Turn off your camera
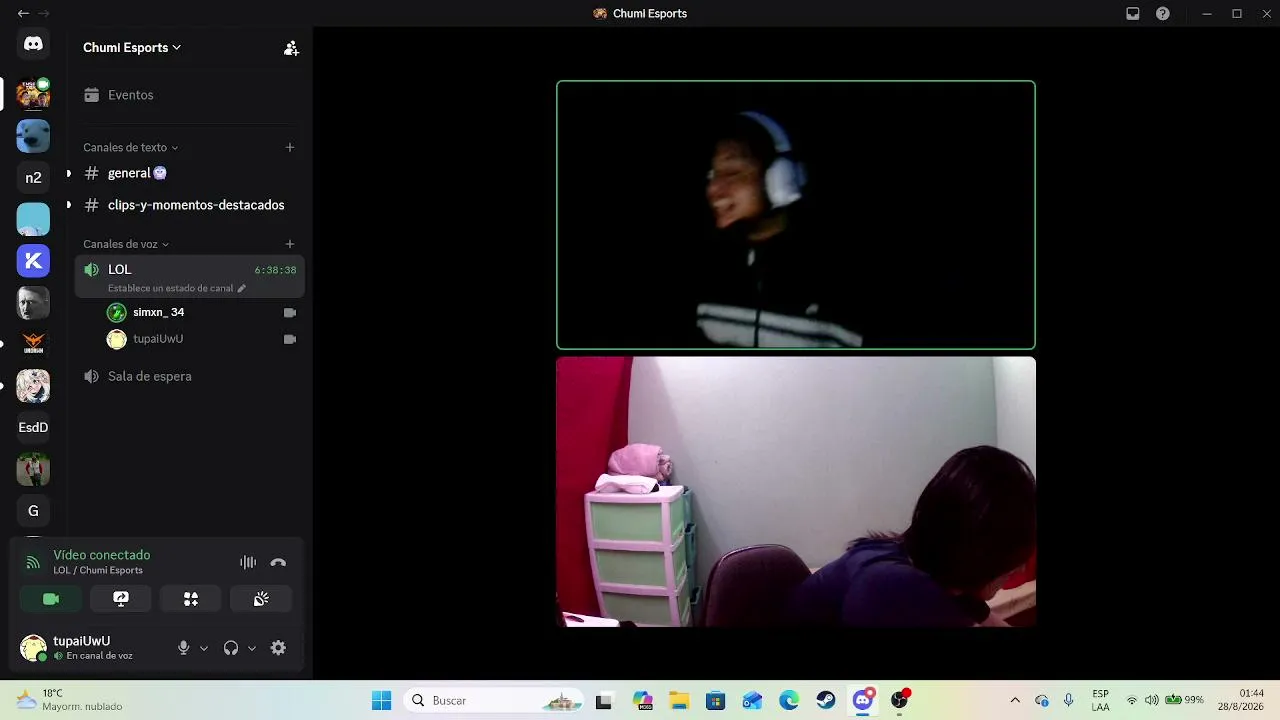This screenshot has height=720, width=1280. click(51, 599)
